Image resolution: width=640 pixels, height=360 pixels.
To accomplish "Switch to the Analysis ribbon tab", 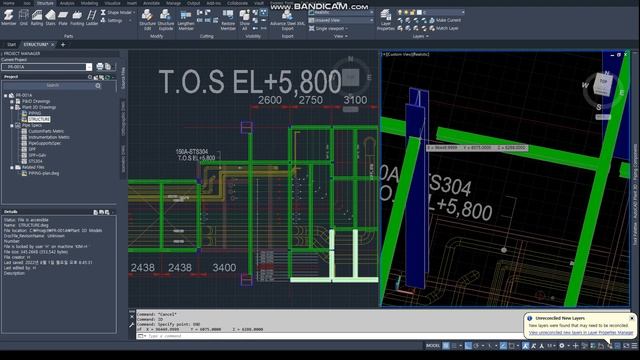I will point(67,3).
